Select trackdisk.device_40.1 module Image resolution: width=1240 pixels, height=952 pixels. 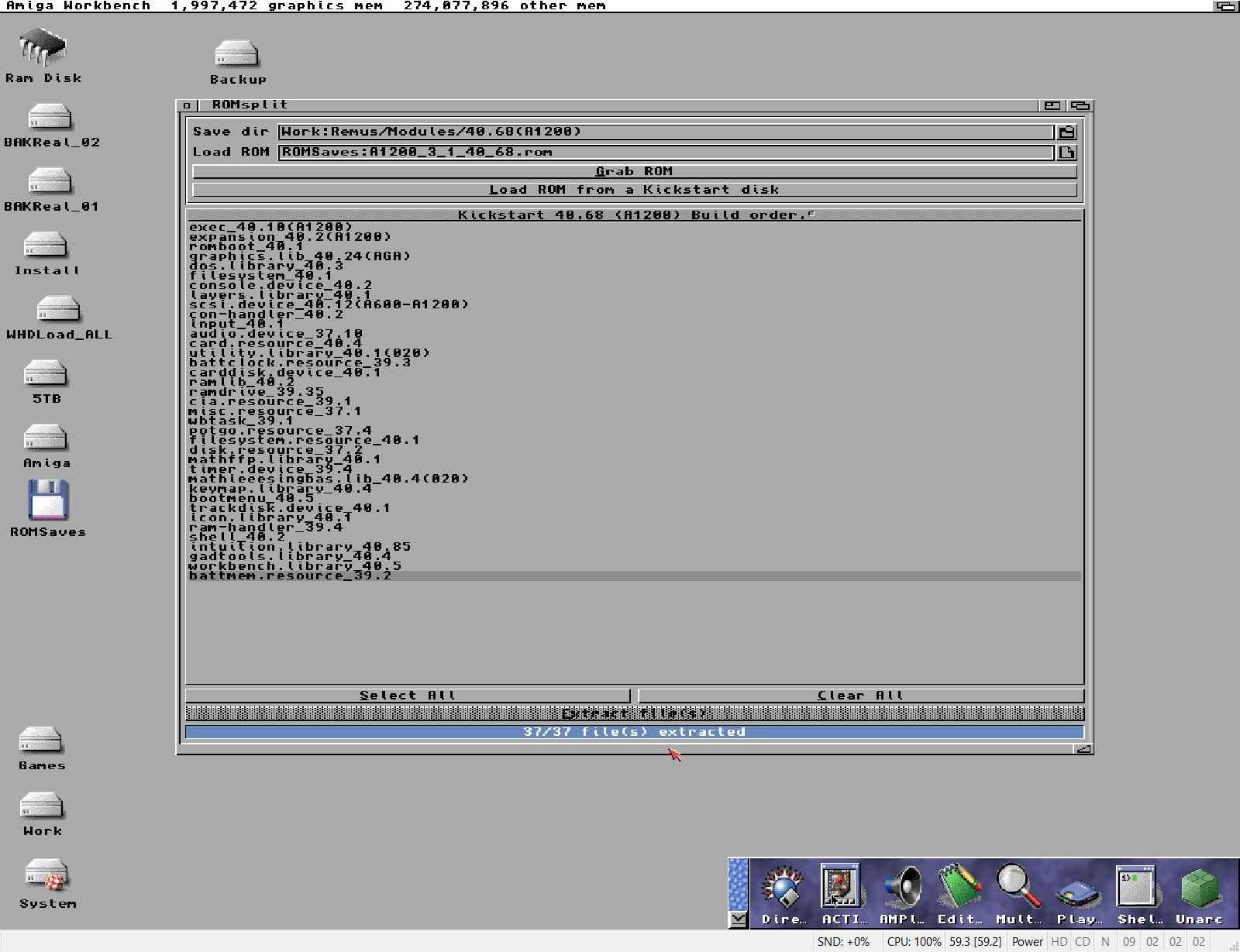635,508
